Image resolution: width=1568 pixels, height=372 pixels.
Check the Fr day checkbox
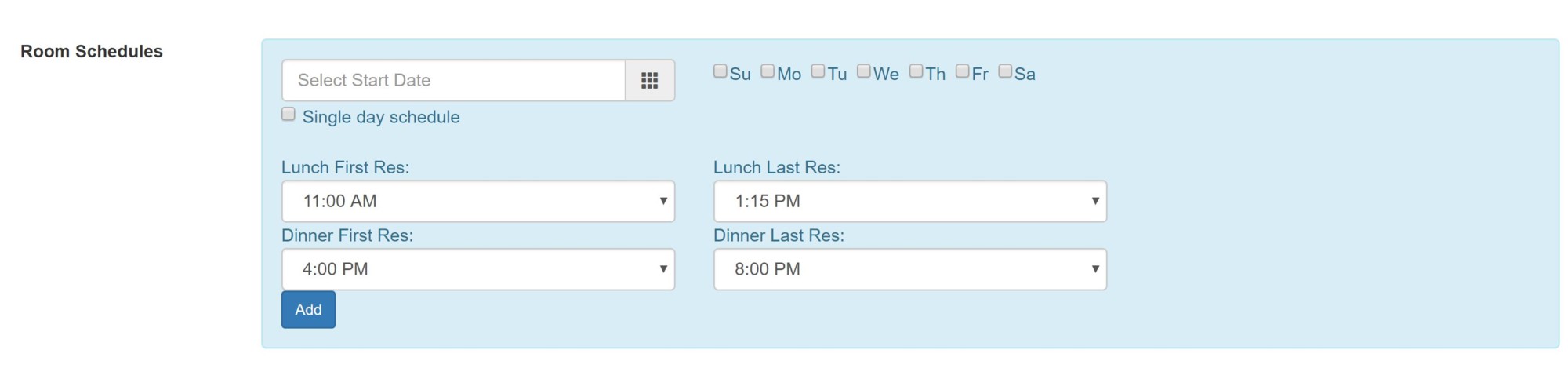[x=962, y=71]
